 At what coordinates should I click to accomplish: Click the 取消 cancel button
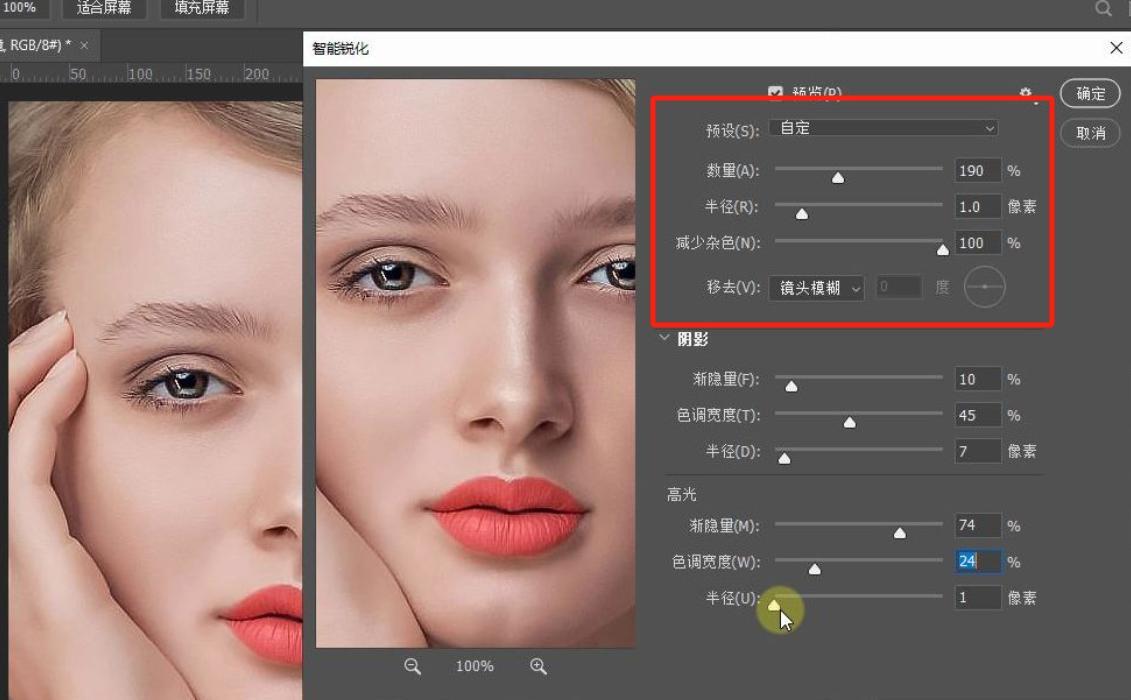click(x=1089, y=132)
